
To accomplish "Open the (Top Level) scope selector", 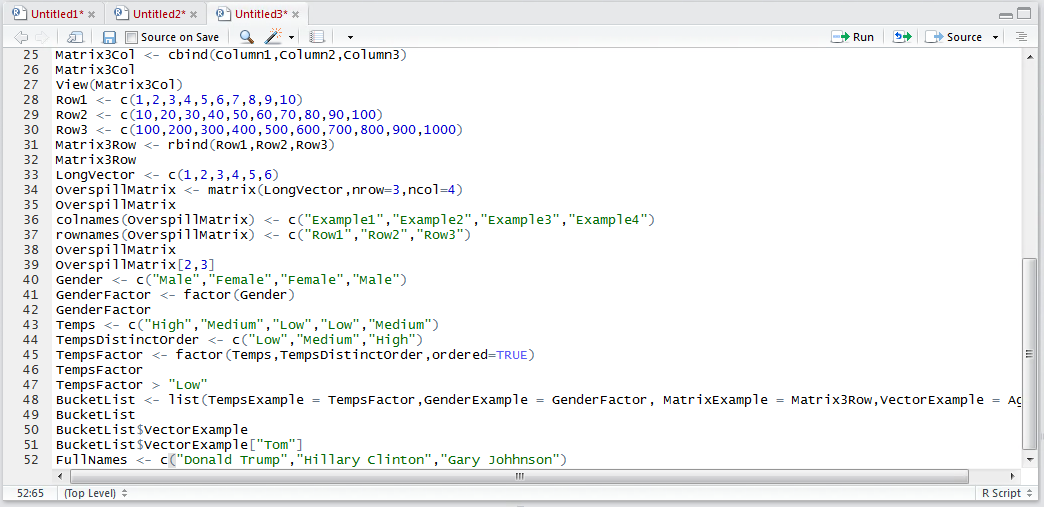I will point(95,494).
